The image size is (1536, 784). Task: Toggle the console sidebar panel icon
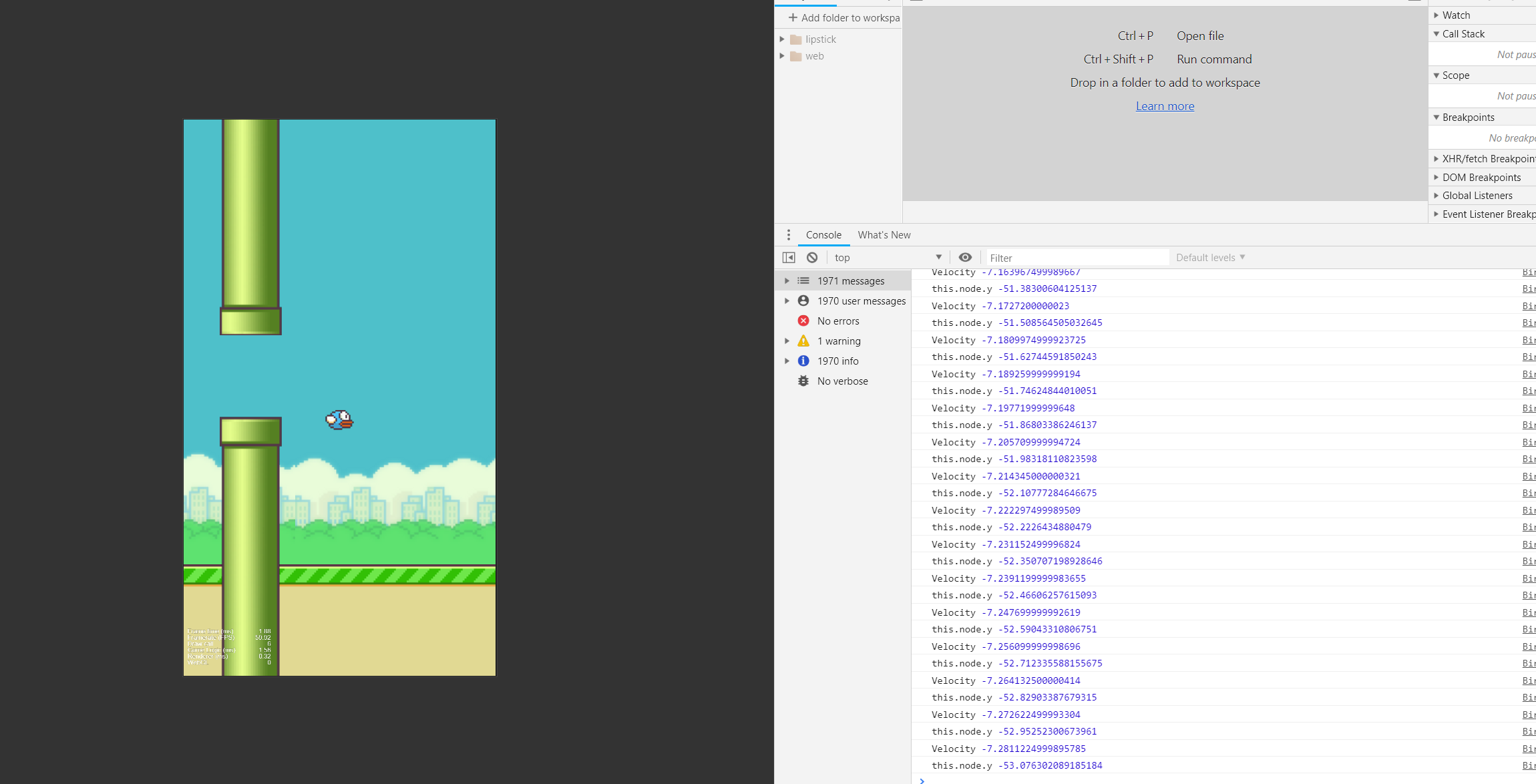[x=789, y=258]
